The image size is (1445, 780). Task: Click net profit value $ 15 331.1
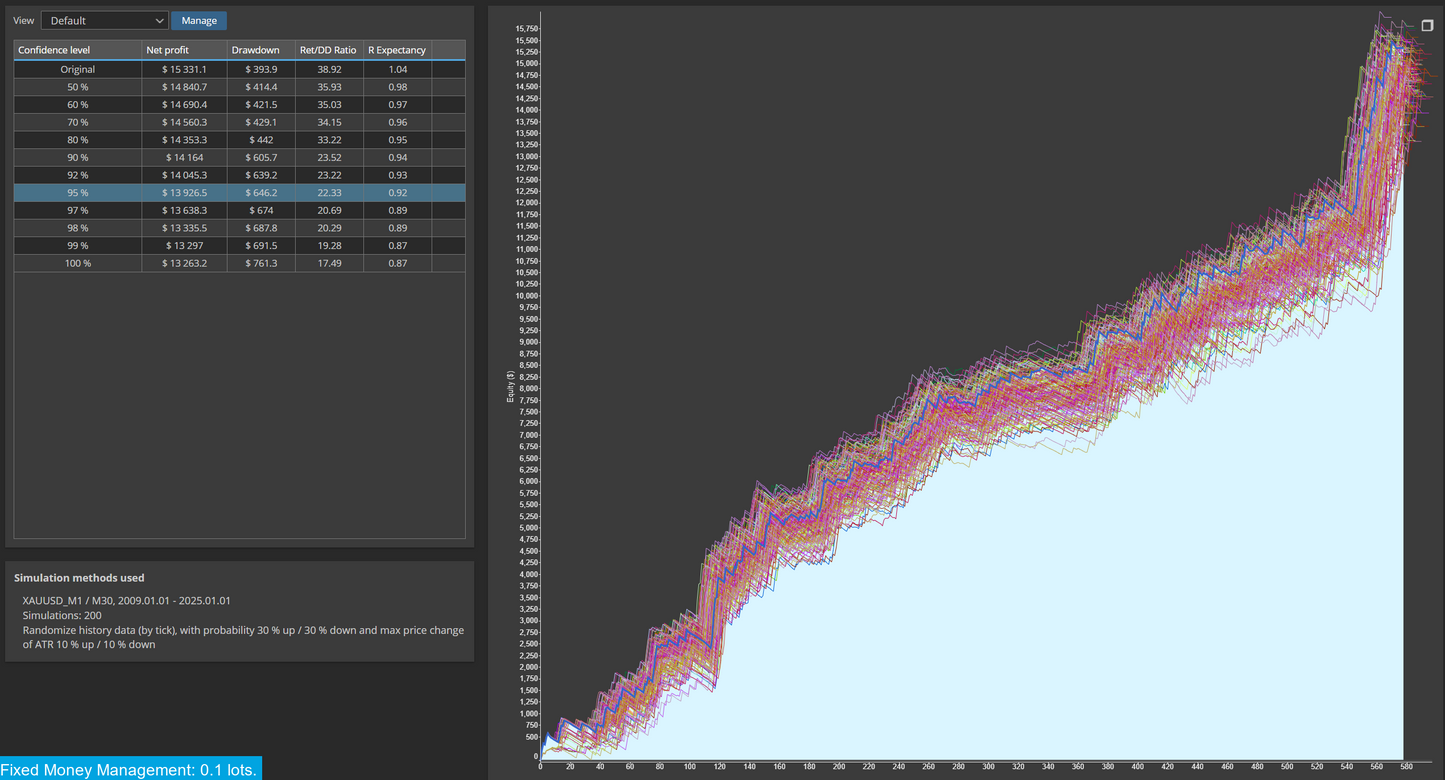coord(184,70)
